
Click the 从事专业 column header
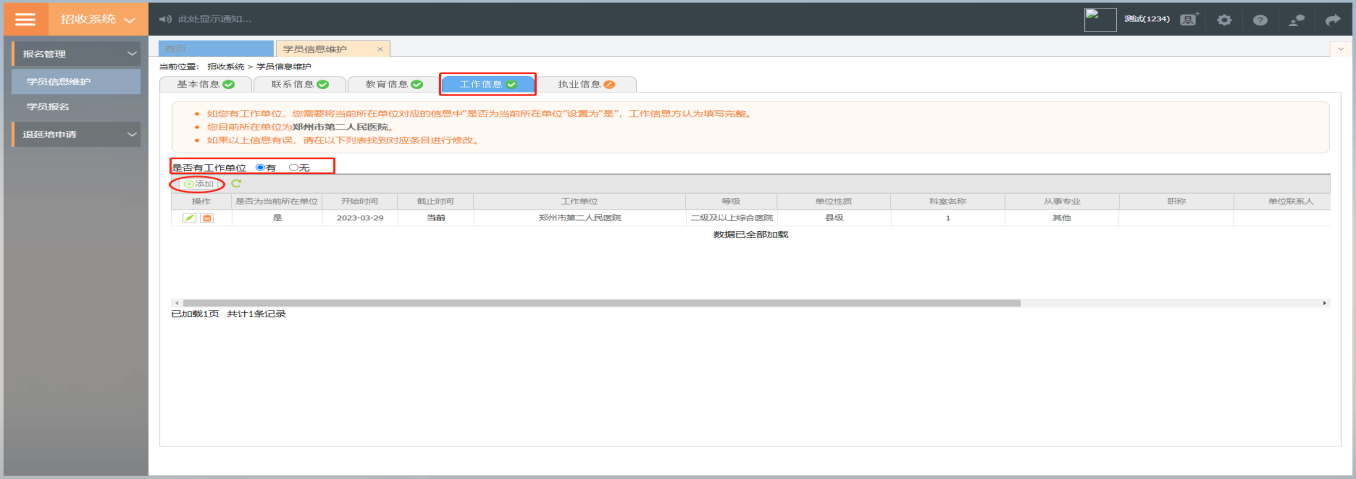point(1061,201)
